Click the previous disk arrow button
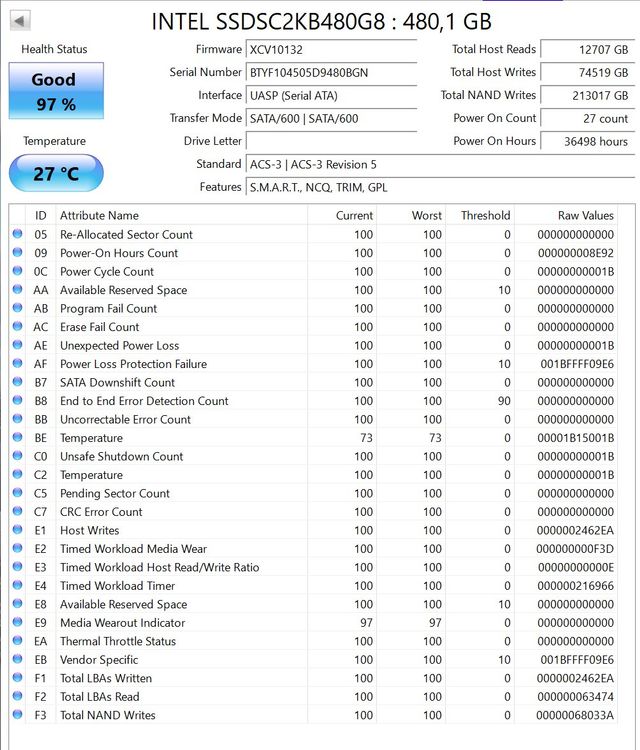640x750 pixels. 20,21
